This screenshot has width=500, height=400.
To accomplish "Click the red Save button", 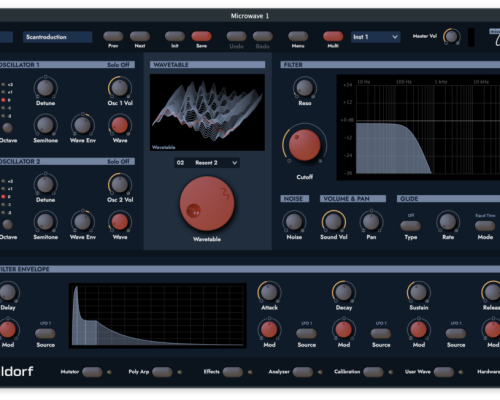I will [x=201, y=36].
